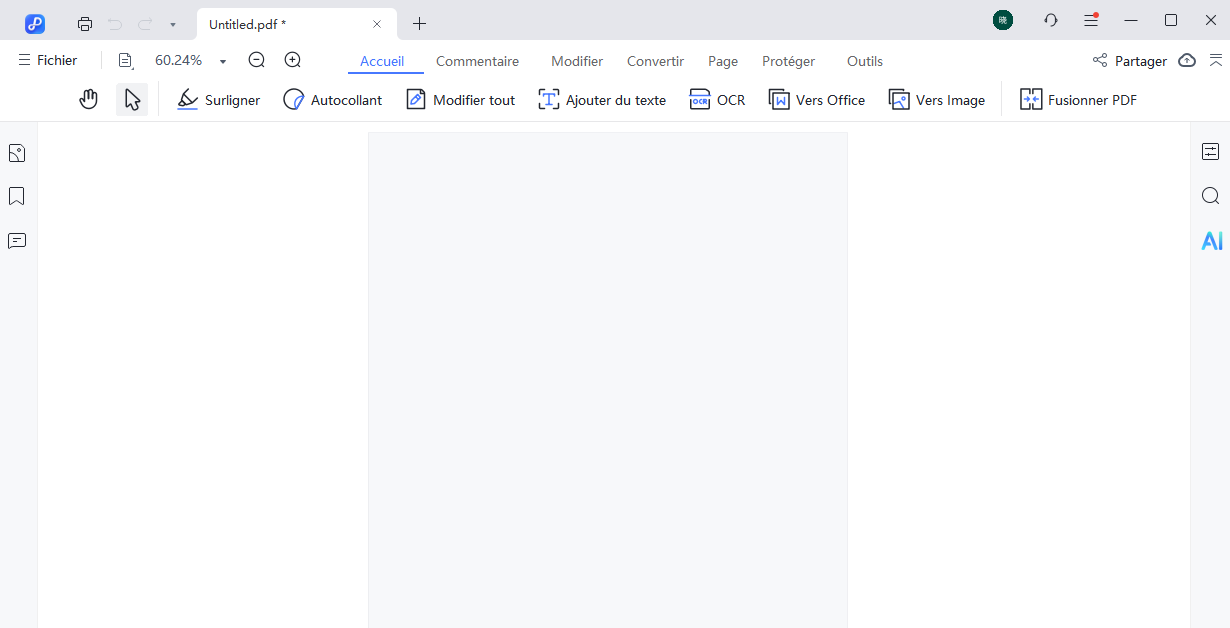This screenshot has height=628, width=1230.
Task: Activate the selection arrow tool
Action: coord(132,99)
